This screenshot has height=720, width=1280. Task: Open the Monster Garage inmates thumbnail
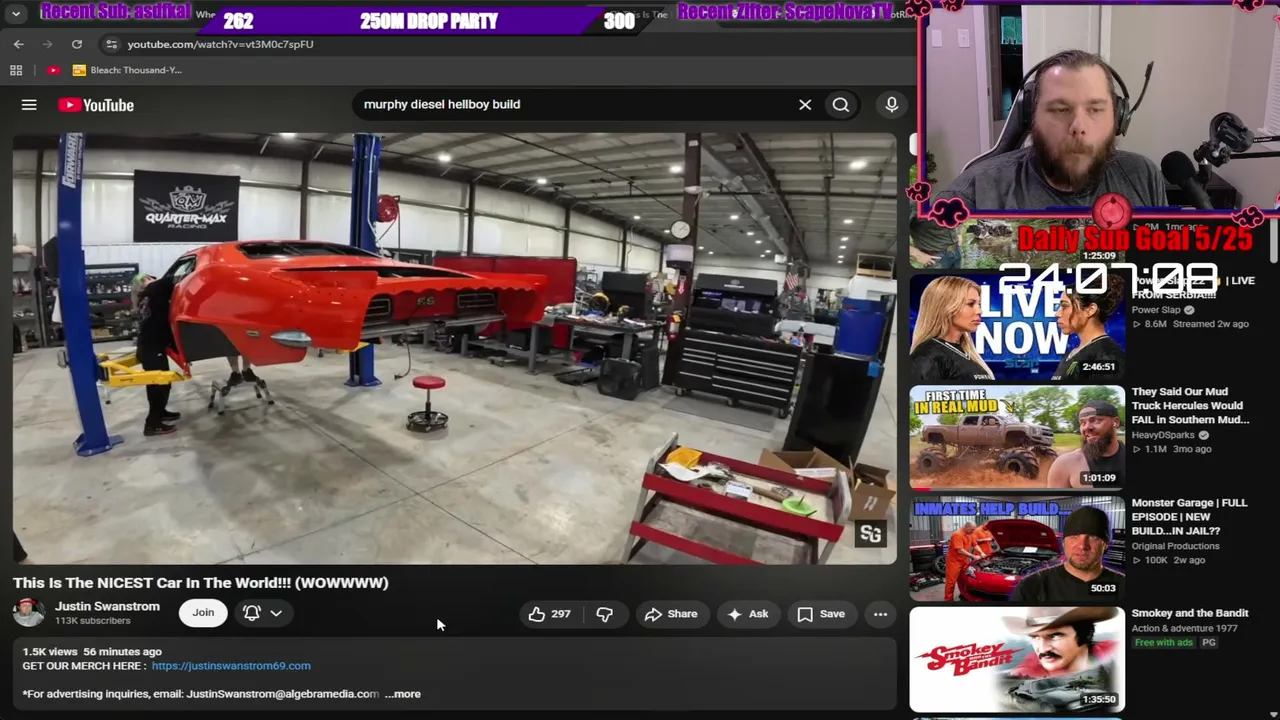point(1017,548)
